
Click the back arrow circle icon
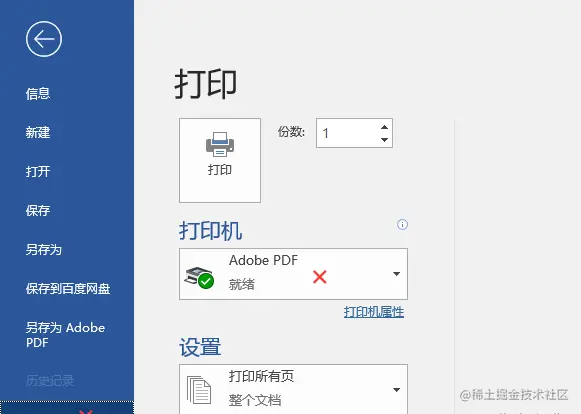pos(44,39)
